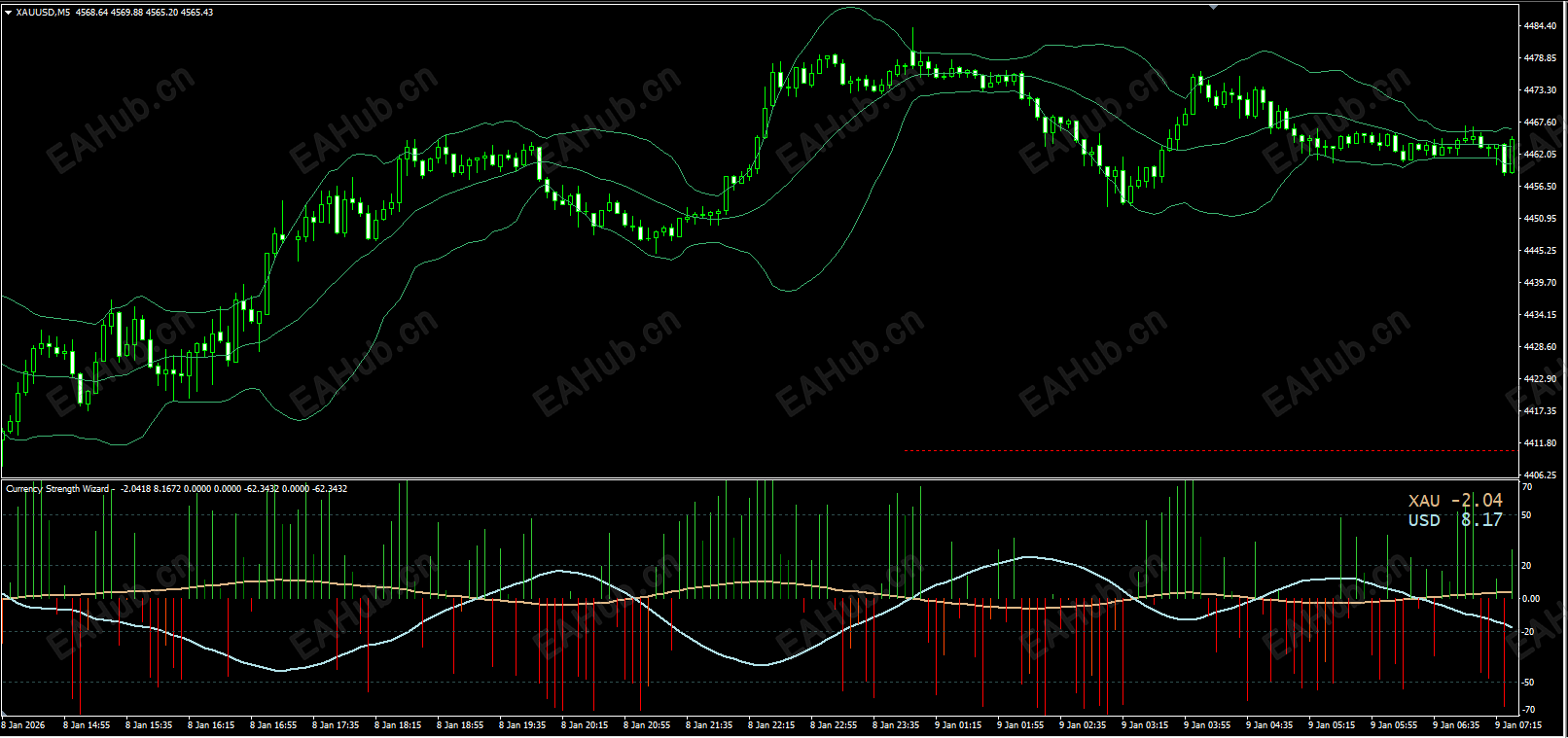Click the 8 Jan 14:55 time label
The width and height of the screenshot is (1568, 738).
click(87, 725)
